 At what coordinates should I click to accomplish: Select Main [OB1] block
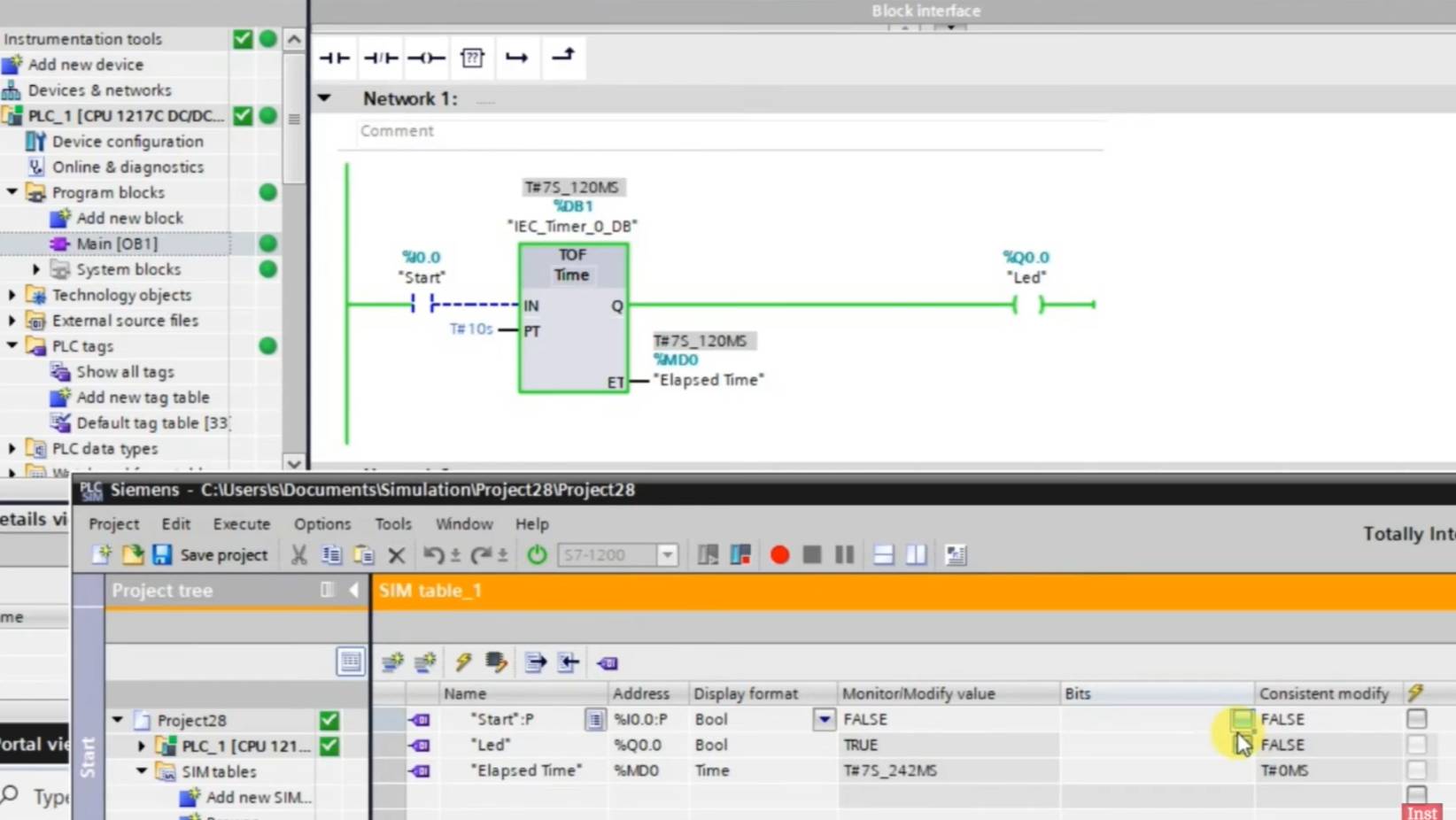click(x=117, y=244)
